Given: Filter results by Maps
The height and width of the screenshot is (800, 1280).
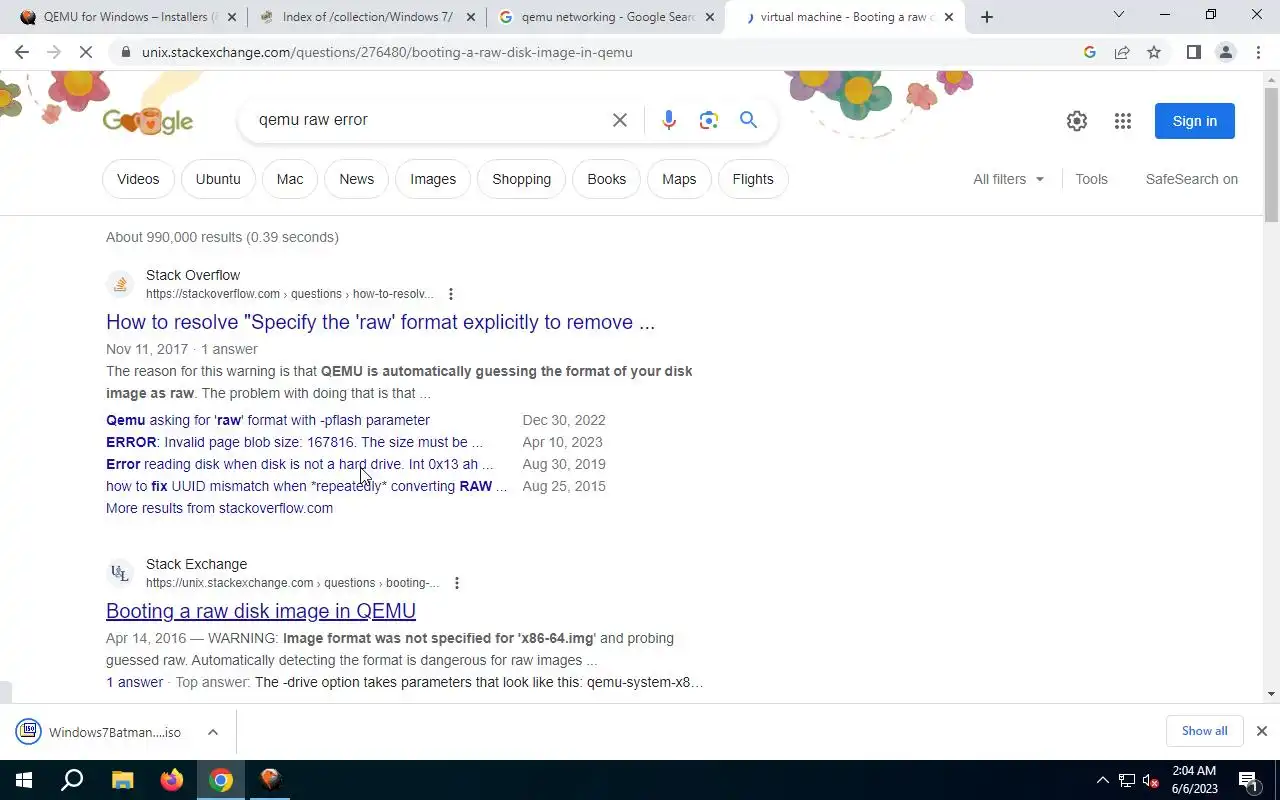Looking at the screenshot, I should (x=679, y=179).
